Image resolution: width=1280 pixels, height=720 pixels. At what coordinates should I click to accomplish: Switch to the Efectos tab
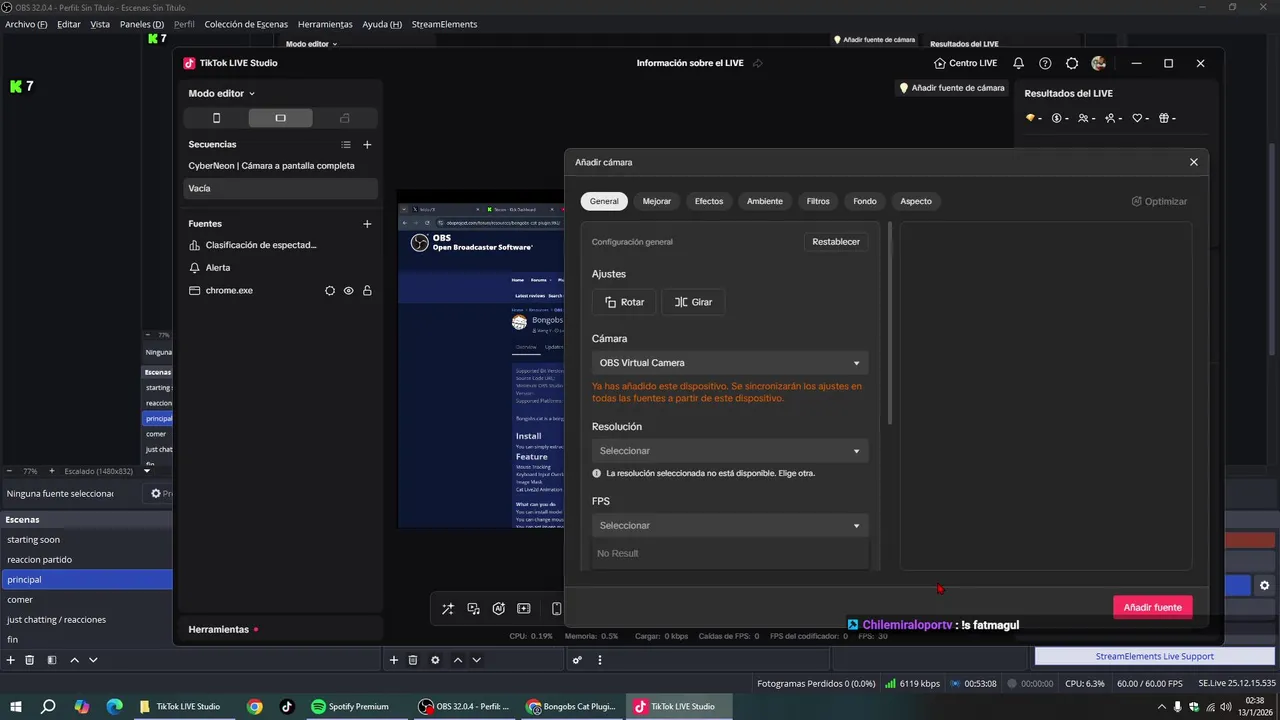[x=709, y=201]
